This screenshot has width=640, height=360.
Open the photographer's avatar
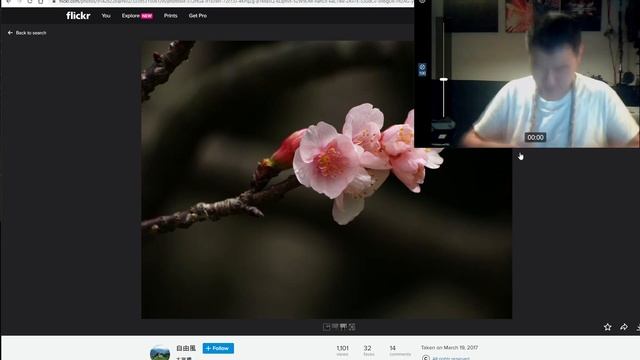point(160,353)
